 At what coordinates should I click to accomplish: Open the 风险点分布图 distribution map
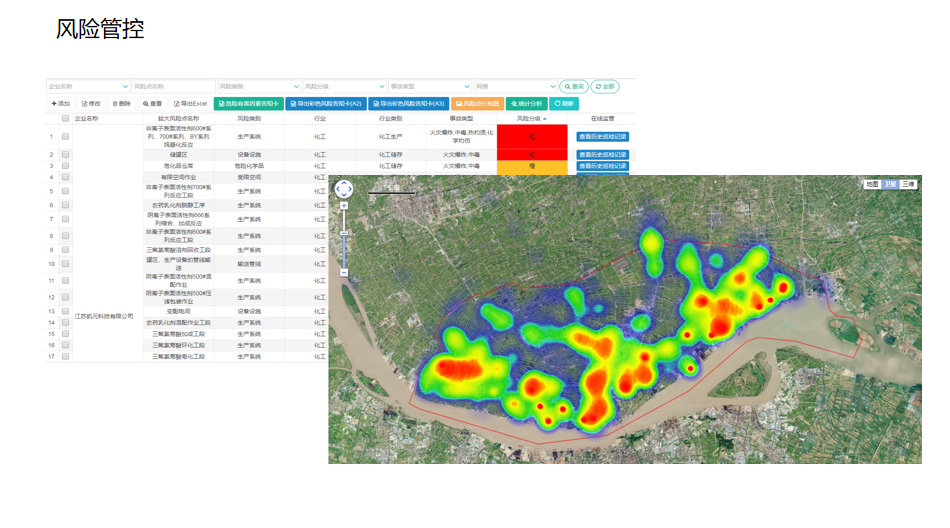[476, 104]
